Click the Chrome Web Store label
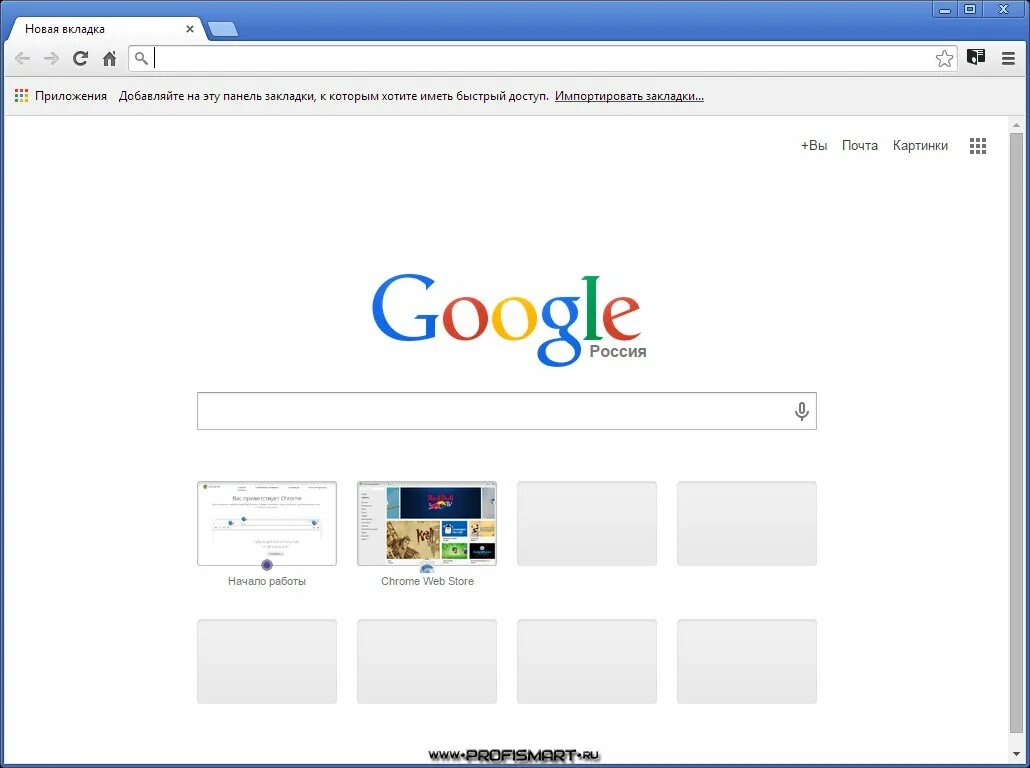This screenshot has height=768, width=1030. point(427,581)
